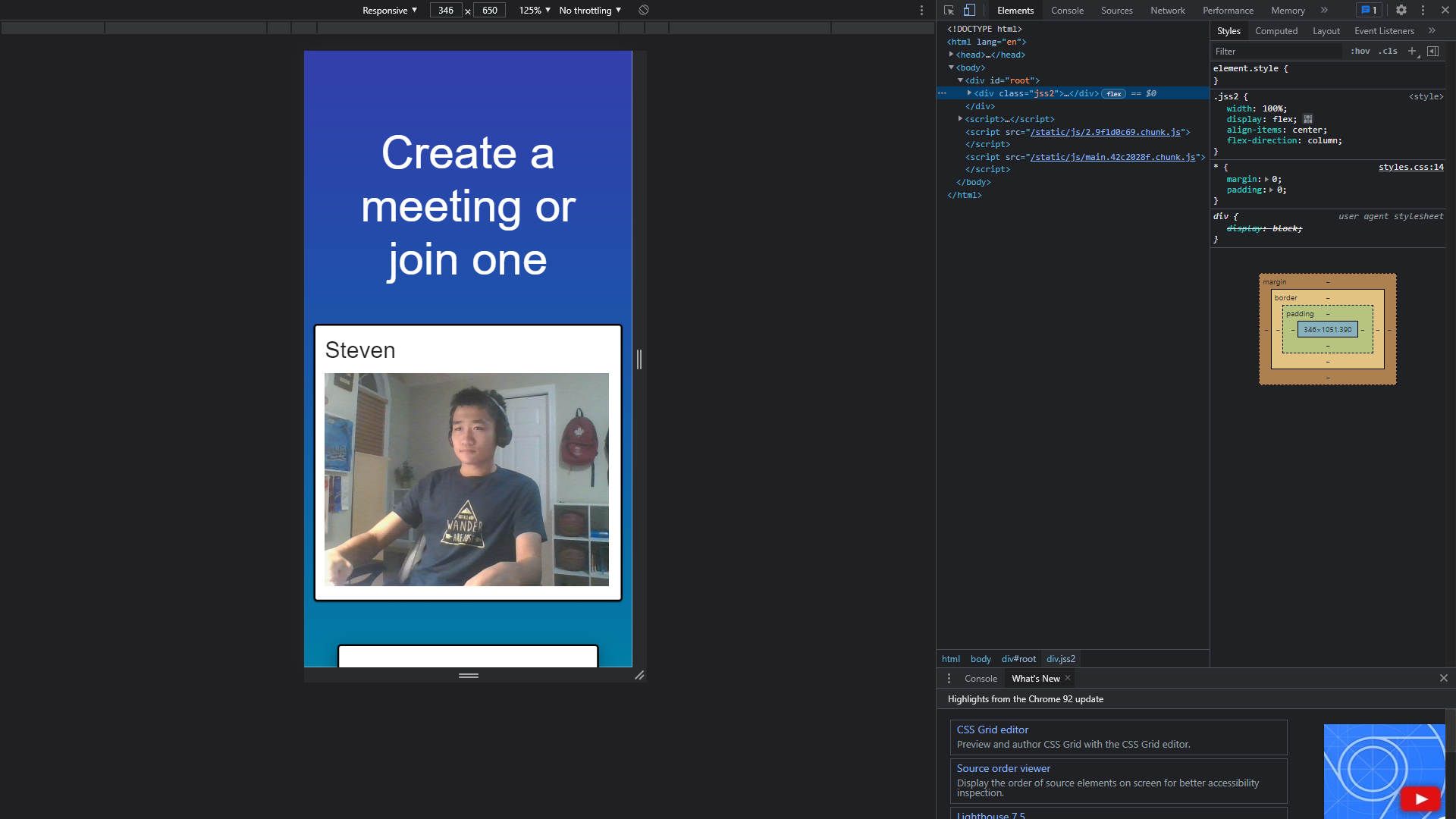Open the console messages issue counter

(1369, 10)
